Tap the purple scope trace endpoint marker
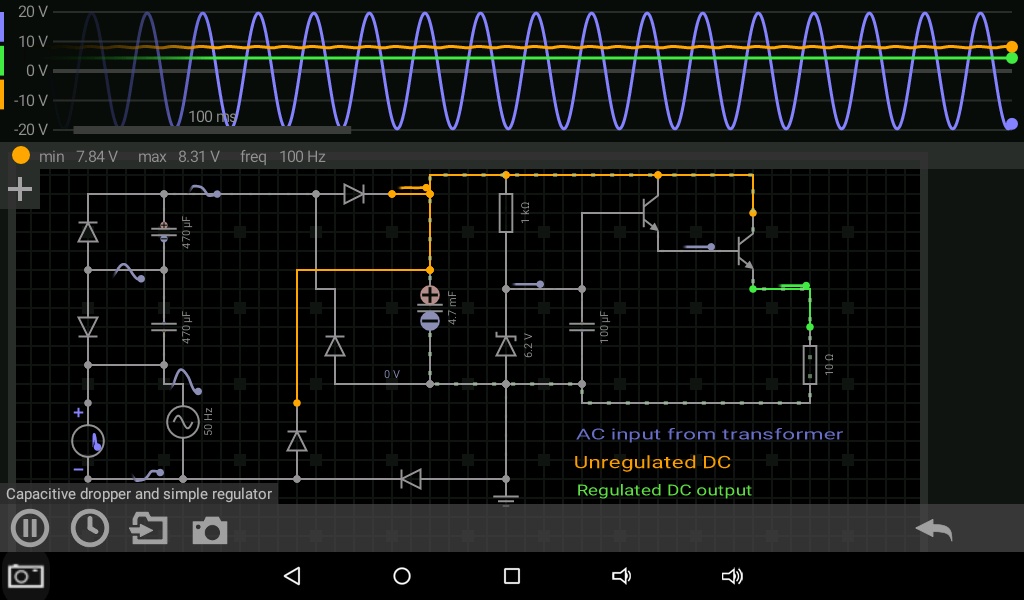 [1012, 123]
